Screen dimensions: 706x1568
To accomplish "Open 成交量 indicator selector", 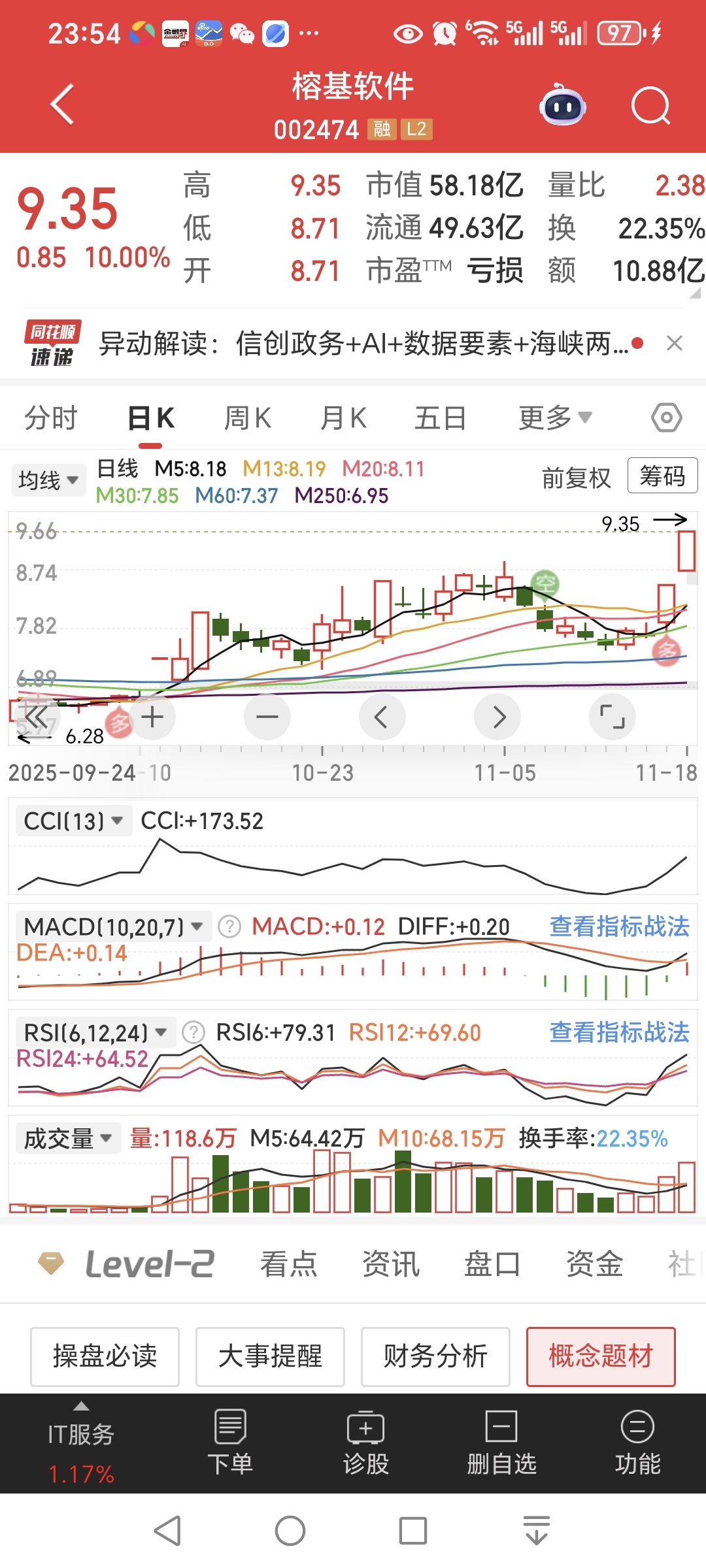I will pyautogui.click(x=68, y=1138).
